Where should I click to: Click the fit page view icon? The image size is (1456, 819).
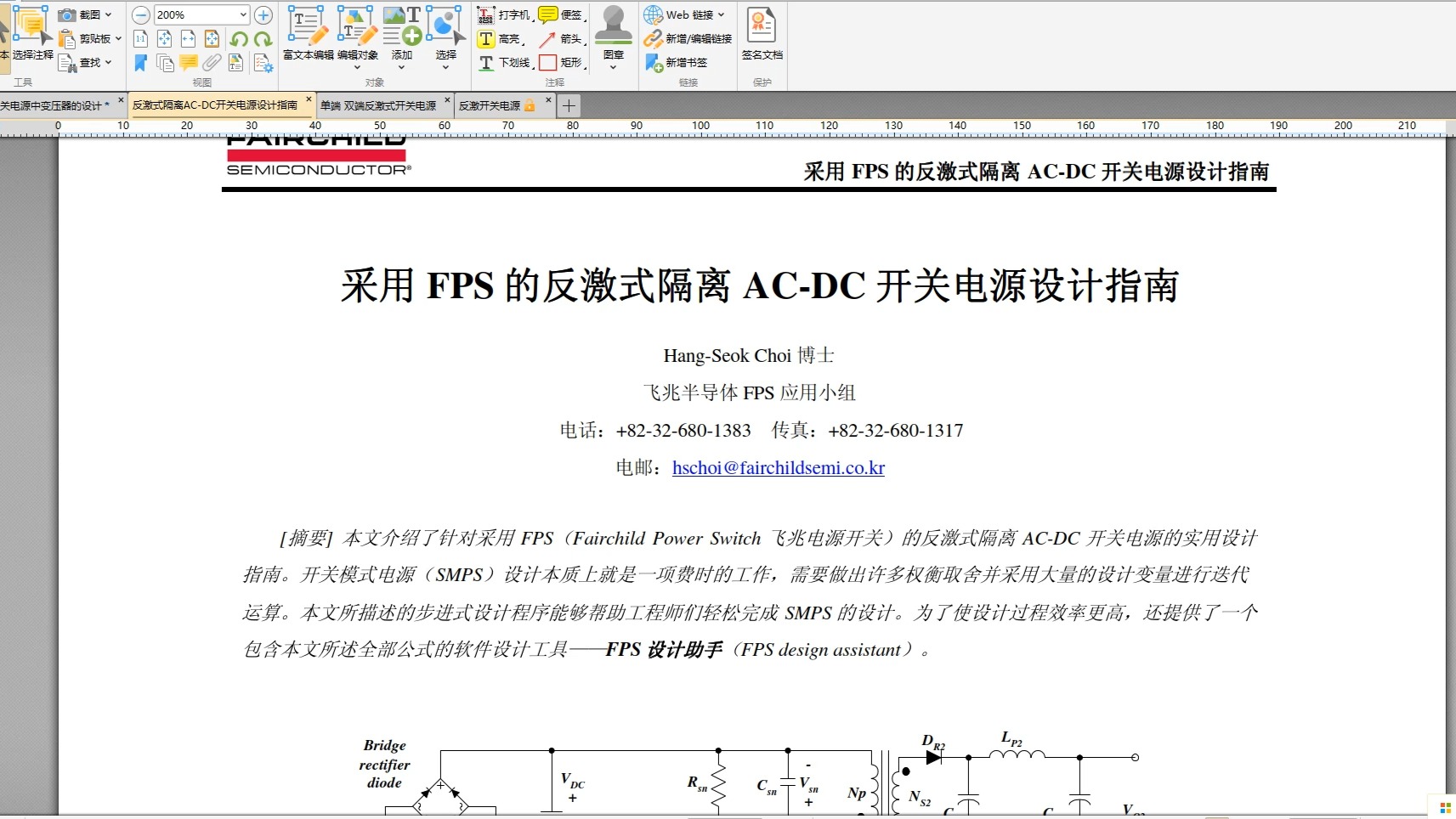point(164,38)
